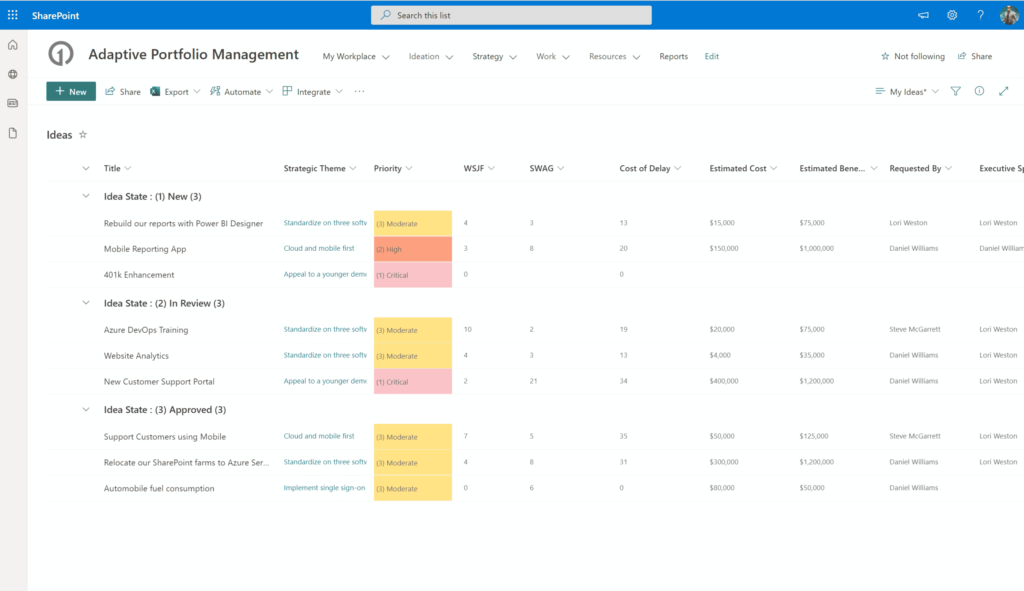Collapse the Idea State New group
The height and width of the screenshot is (591, 1024).
[x=86, y=196]
